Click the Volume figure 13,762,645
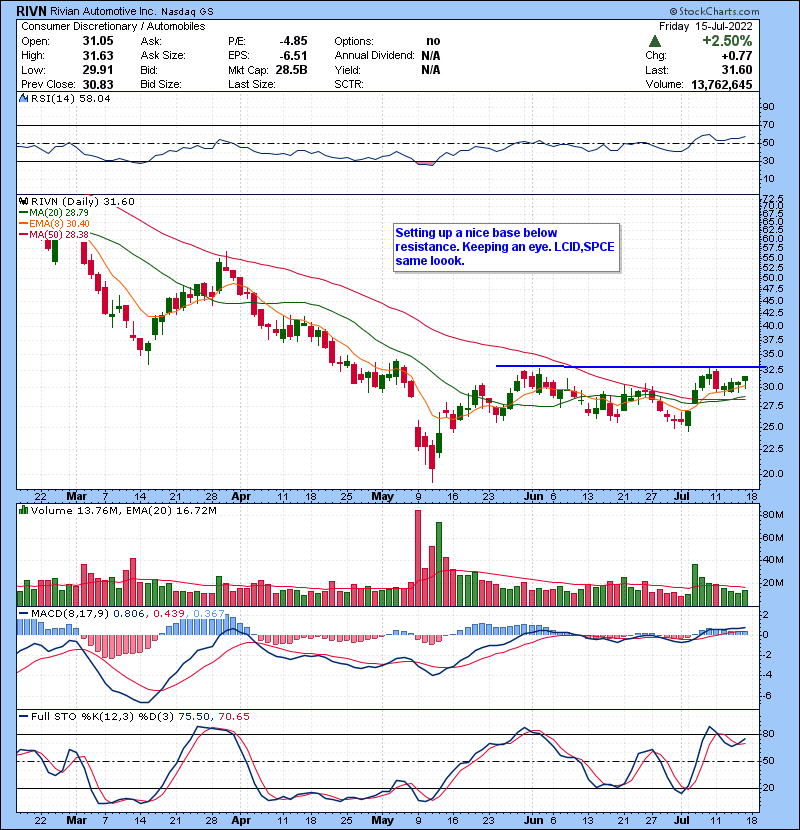Screen dimensions: 800x830 coord(721,84)
